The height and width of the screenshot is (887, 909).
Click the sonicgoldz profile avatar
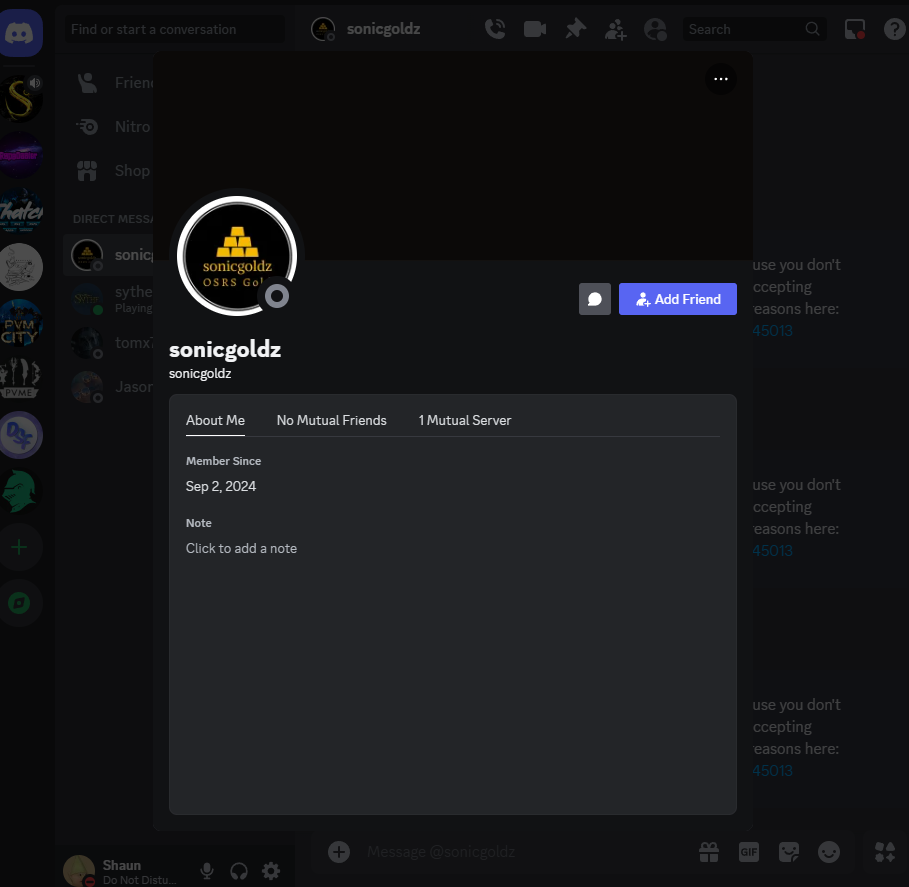pyautogui.click(x=237, y=256)
